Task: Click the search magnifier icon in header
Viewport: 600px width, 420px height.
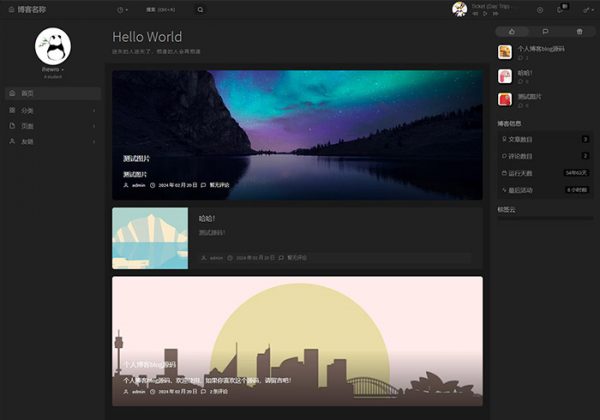Action: point(200,9)
